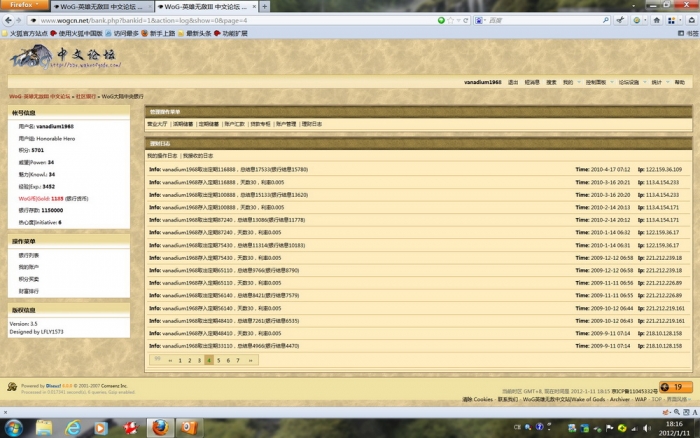Click the 营业大厅 bank menu link
This screenshot has width=700, height=438.
(158, 125)
